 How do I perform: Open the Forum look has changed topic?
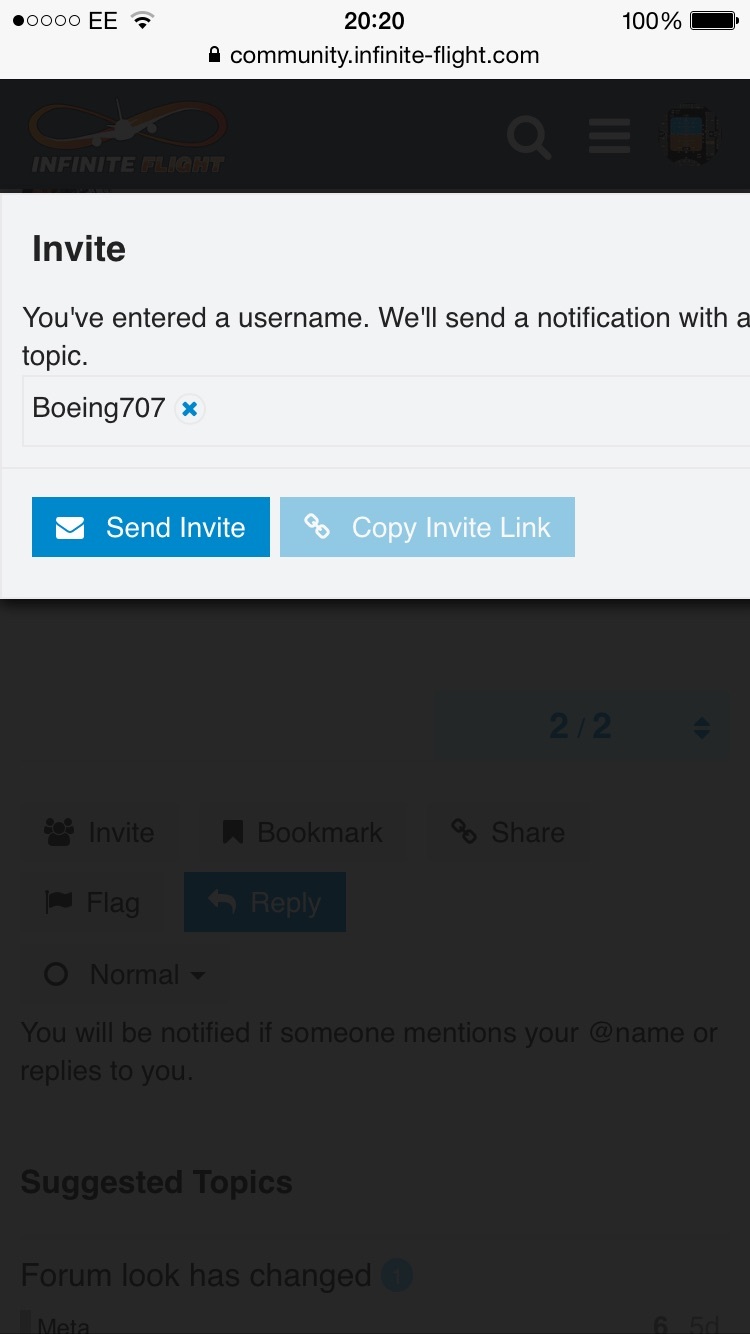196,1275
